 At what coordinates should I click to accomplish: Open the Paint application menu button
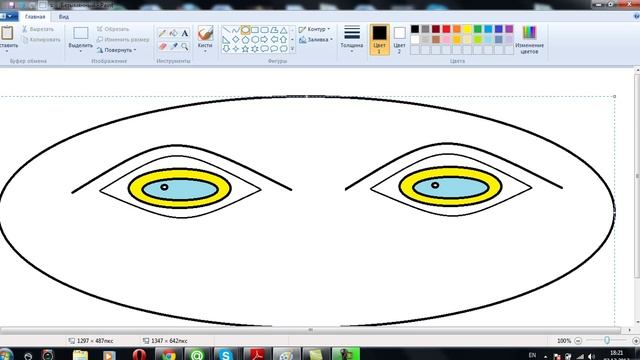(x=9, y=17)
